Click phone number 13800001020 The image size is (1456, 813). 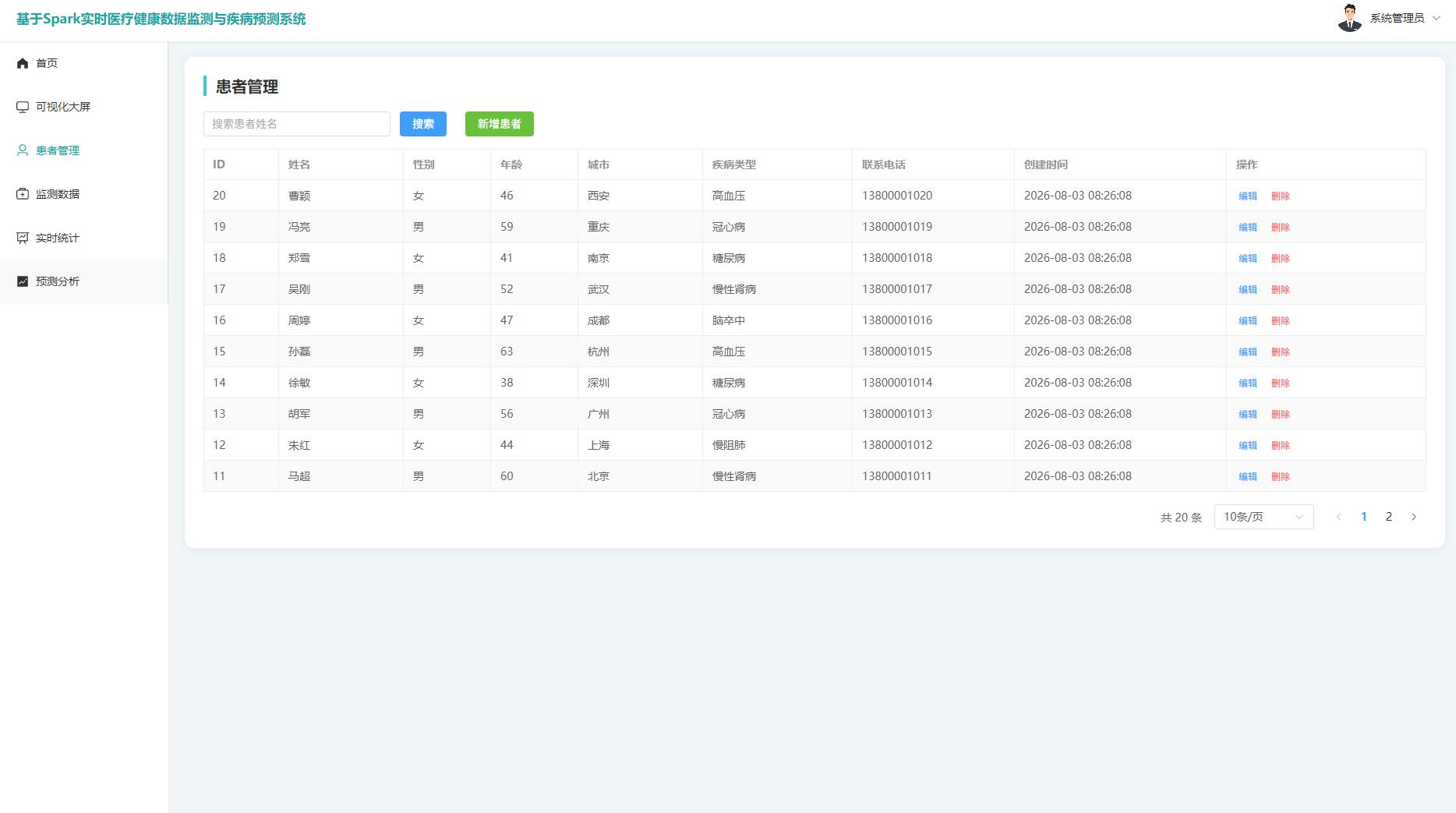(x=897, y=196)
